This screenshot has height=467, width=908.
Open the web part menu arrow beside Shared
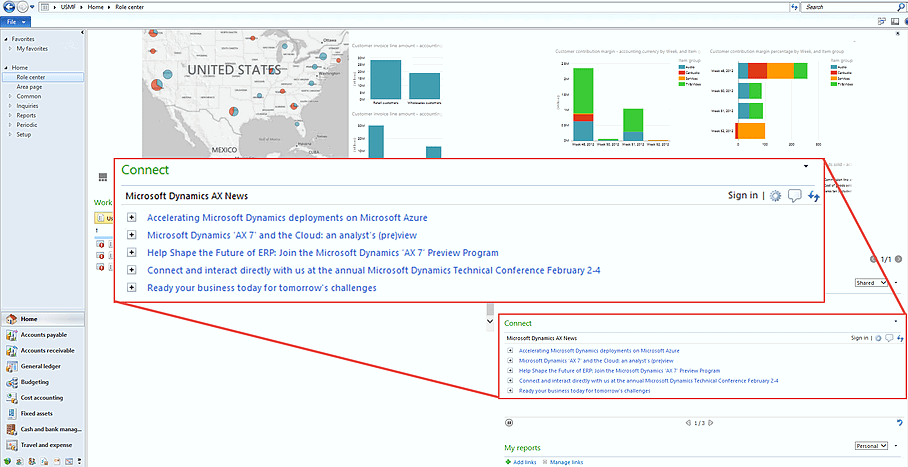click(896, 283)
